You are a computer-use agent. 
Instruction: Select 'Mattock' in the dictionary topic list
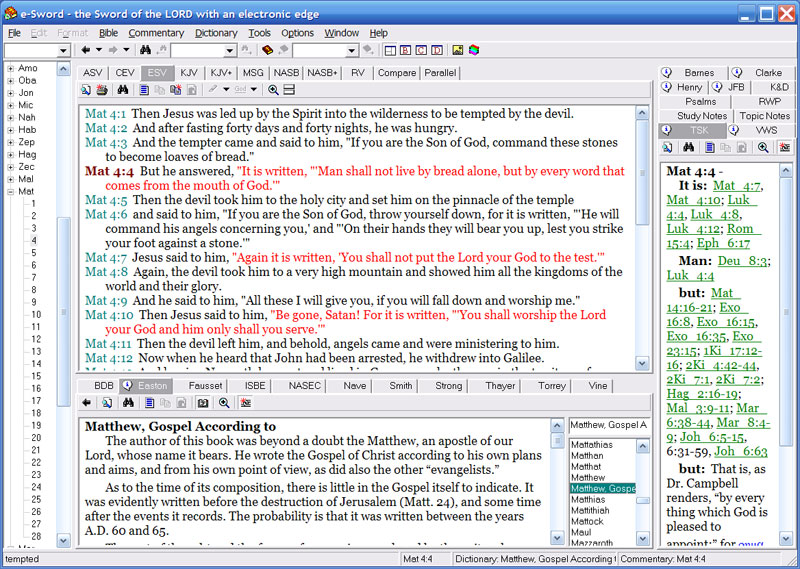point(587,522)
